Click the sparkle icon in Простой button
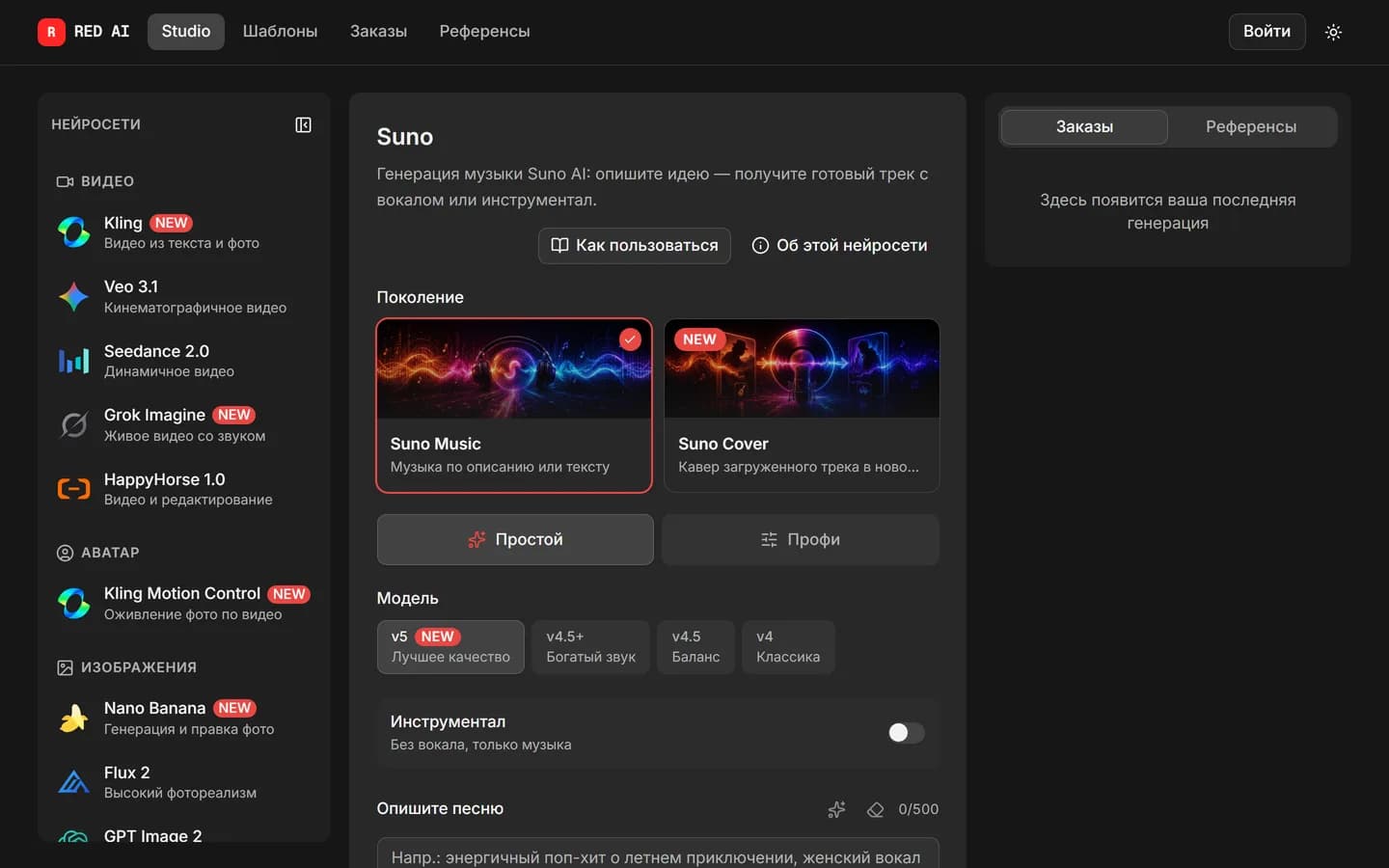The height and width of the screenshot is (868, 1389). tap(477, 539)
